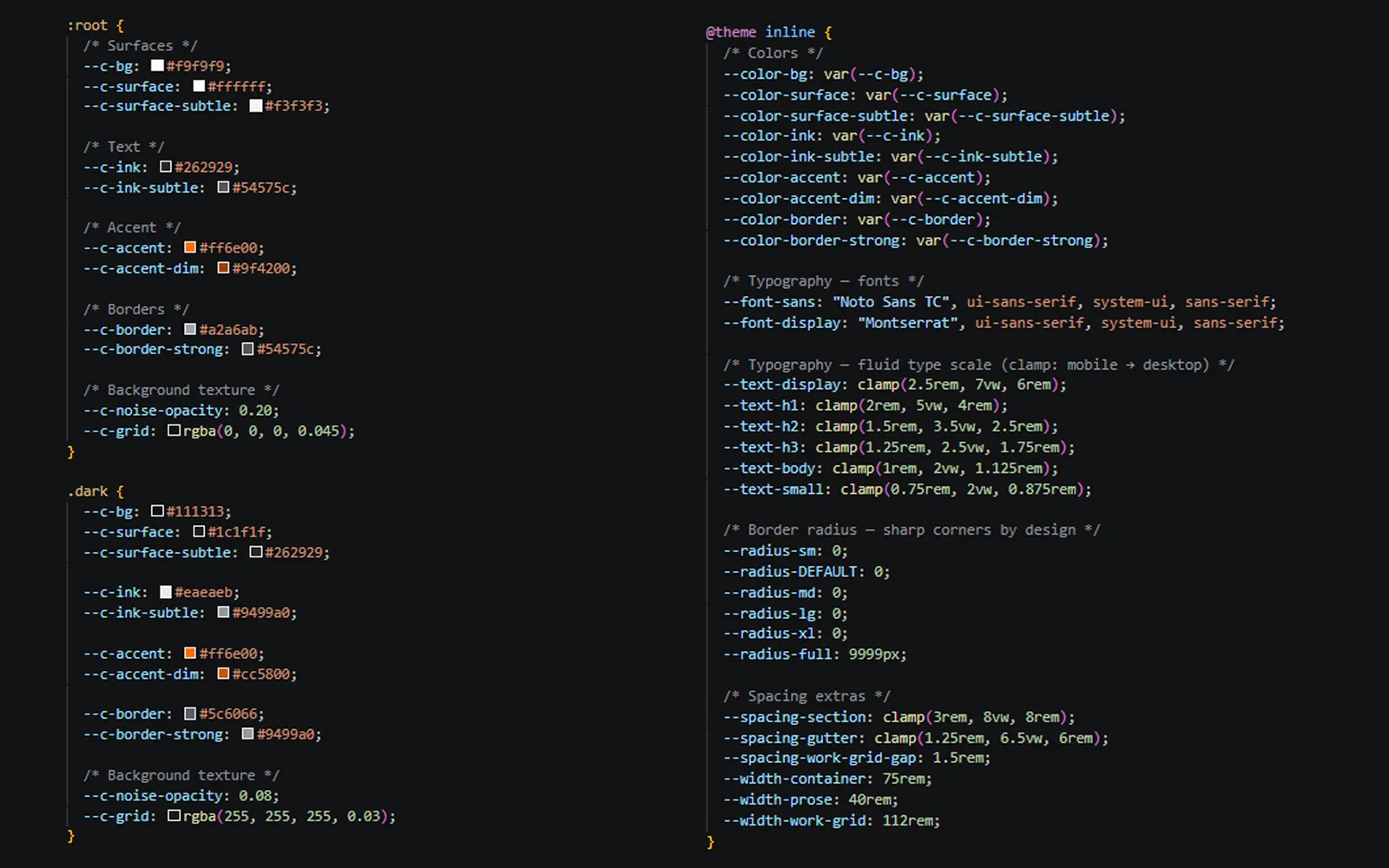1389x868 pixels.
Task: Click the 'inline' keyword after @theme
Action: coord(790,32)
